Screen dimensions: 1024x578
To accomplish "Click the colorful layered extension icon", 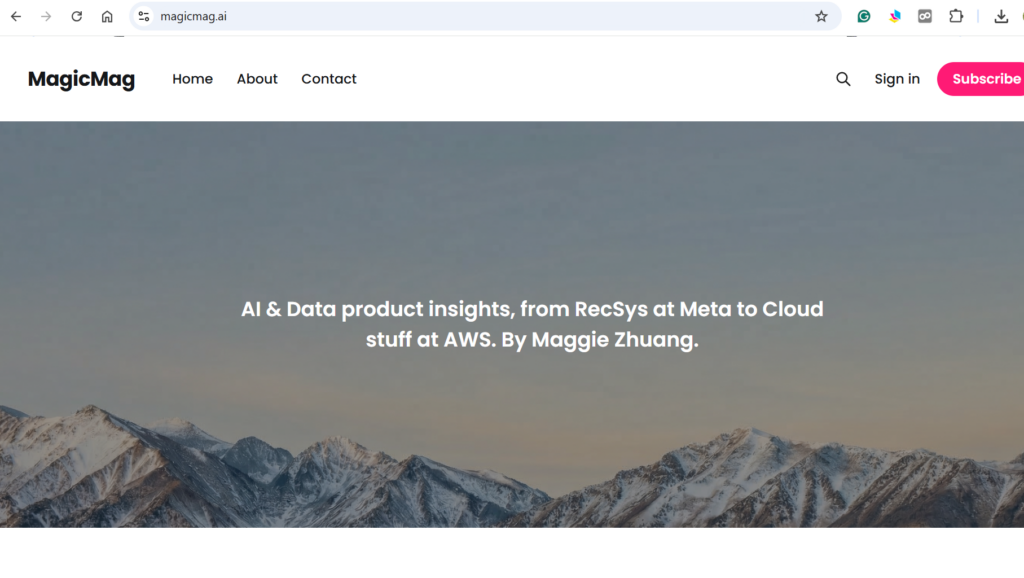I will pos(895,16).
